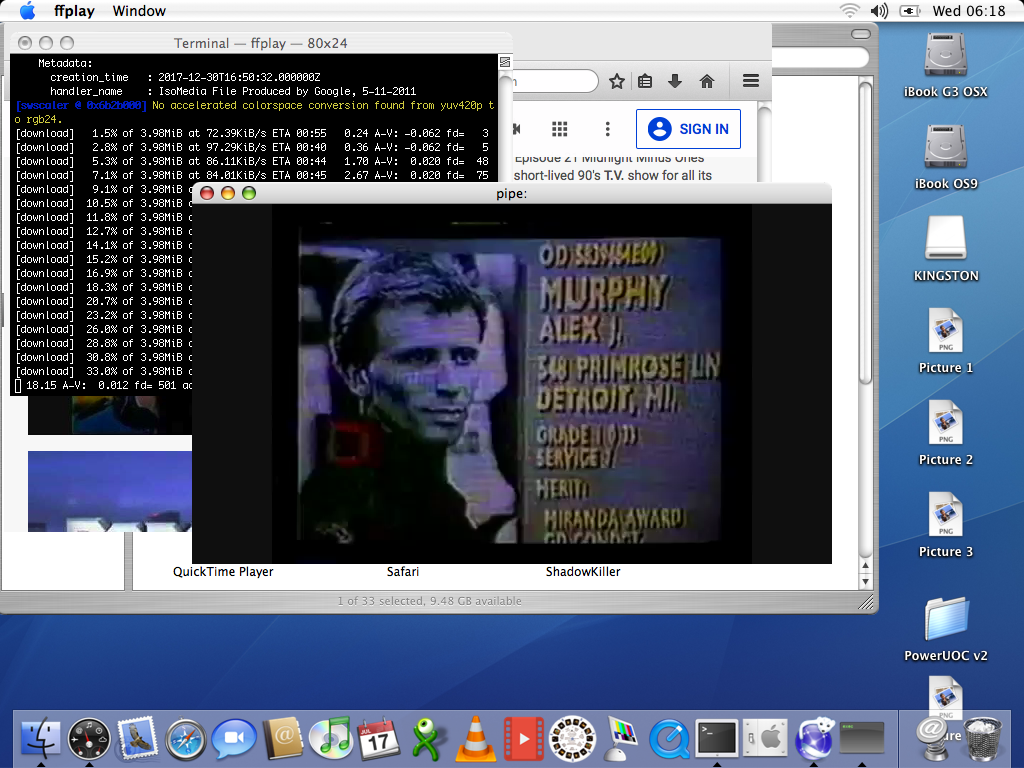Screen dimensions: 1024x768
Task: Open the browser hamburger menu
Action: tap(751, 81)
